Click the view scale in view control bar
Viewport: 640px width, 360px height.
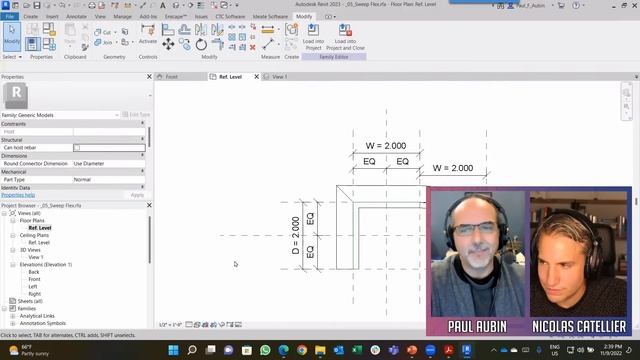(x=170, y=325)
